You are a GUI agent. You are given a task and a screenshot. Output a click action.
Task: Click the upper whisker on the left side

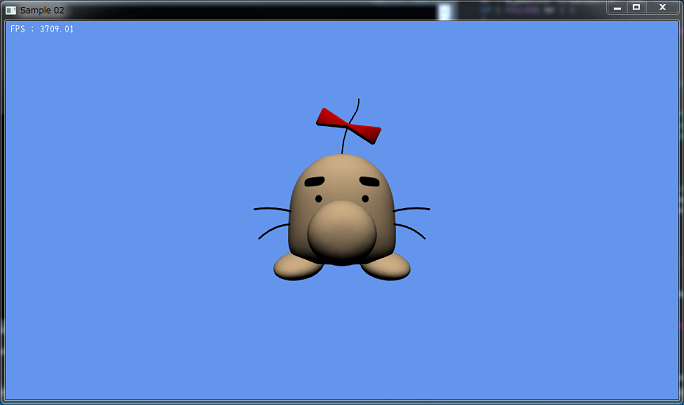click(x=271, y=209)
